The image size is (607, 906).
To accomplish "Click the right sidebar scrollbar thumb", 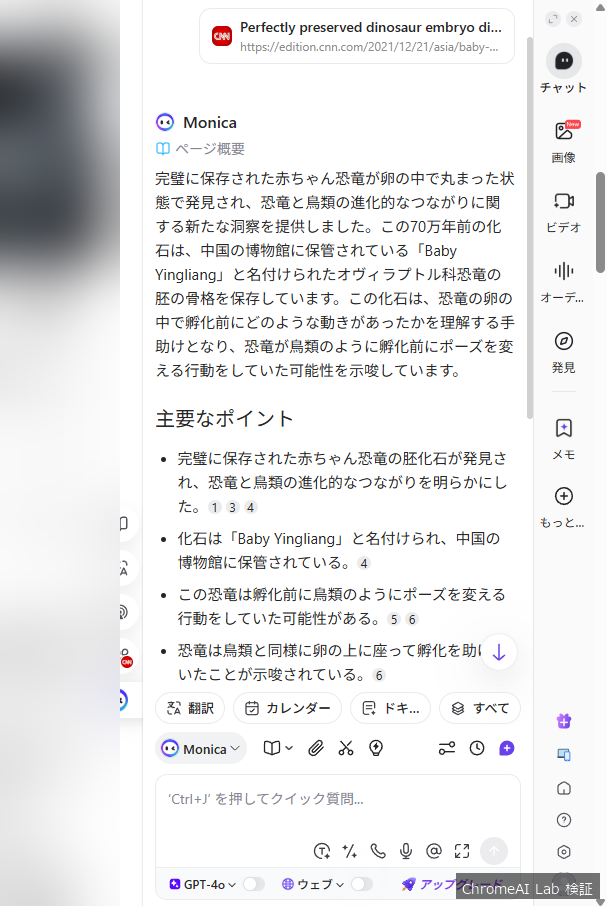I will [x=600, y=222].
